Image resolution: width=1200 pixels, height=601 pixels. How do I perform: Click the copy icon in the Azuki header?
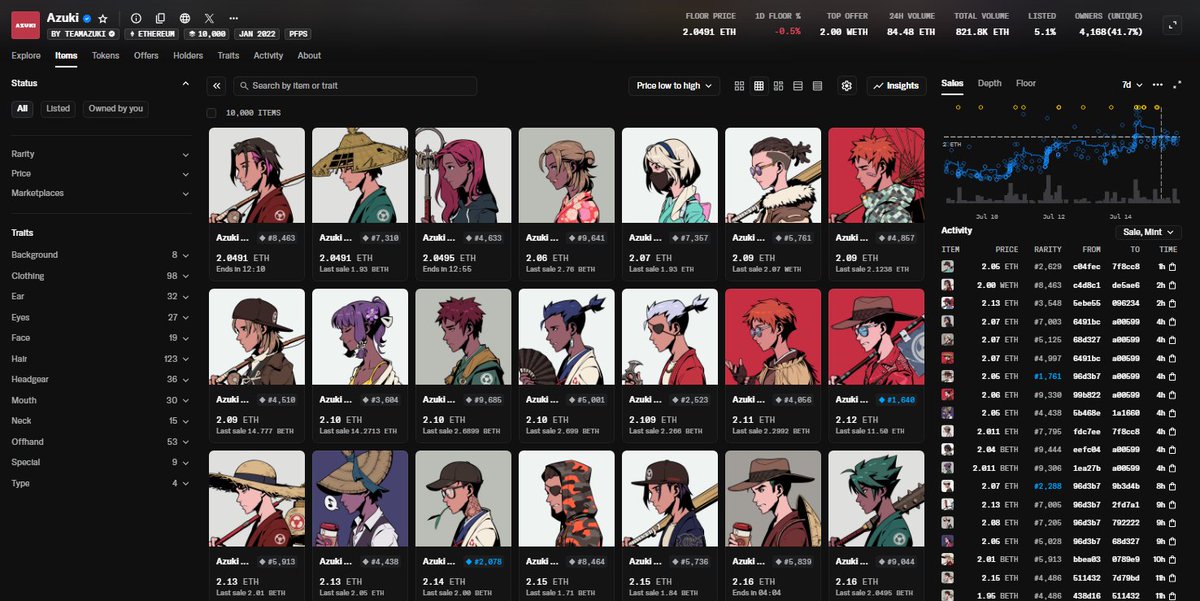[160, 18]
